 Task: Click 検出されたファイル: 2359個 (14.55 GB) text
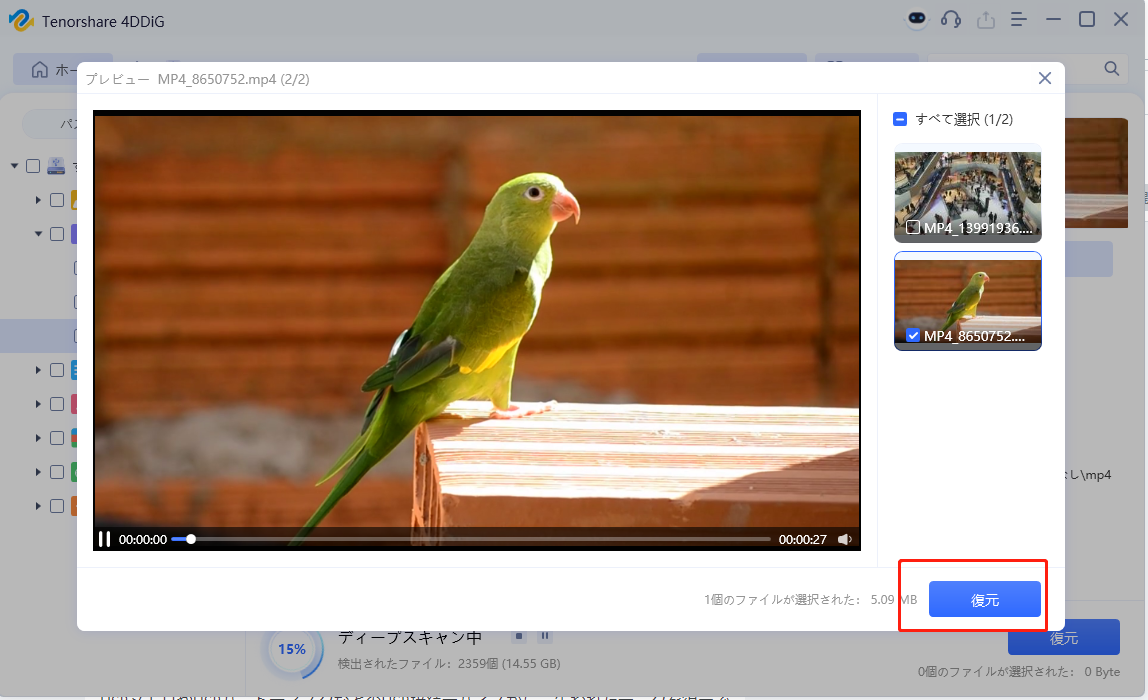pyautogui.click(x=449, y=664)
